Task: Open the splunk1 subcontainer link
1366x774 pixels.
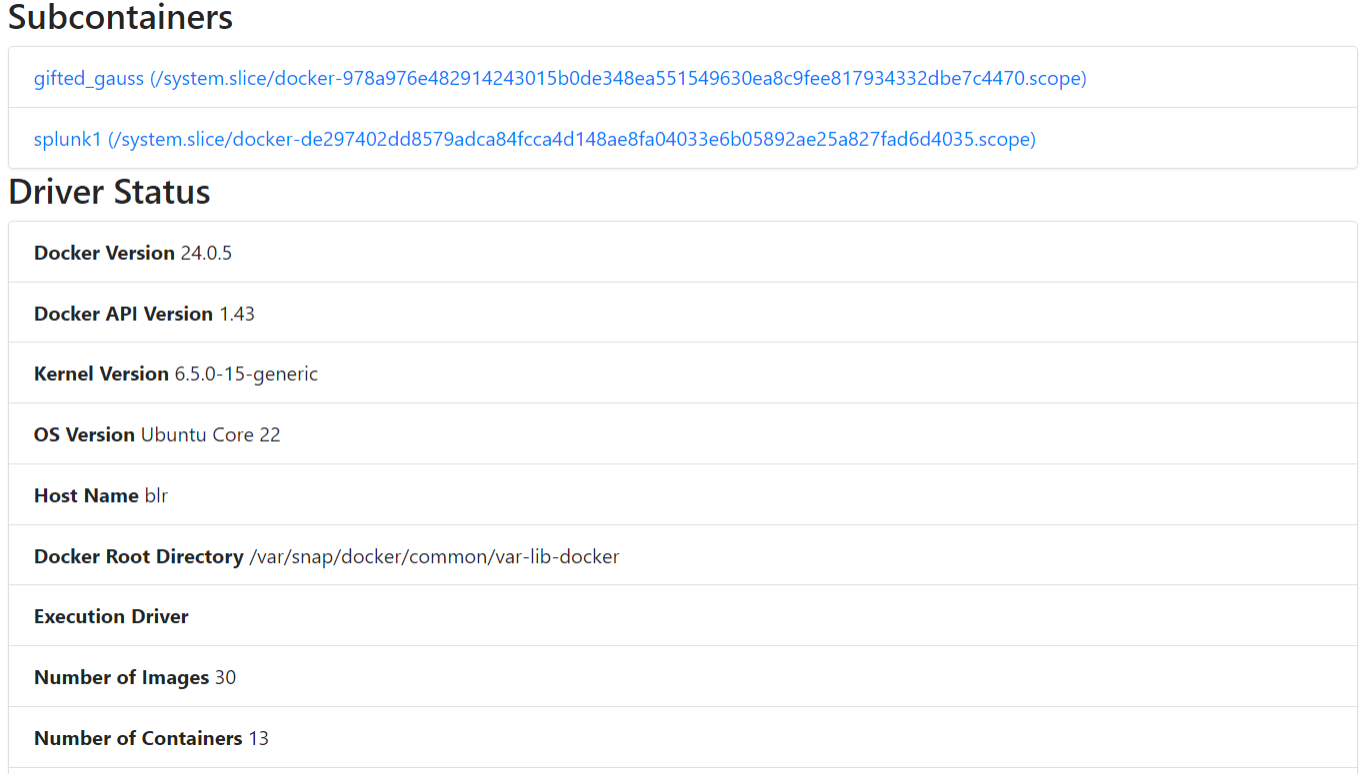Action: click(534, 139)
